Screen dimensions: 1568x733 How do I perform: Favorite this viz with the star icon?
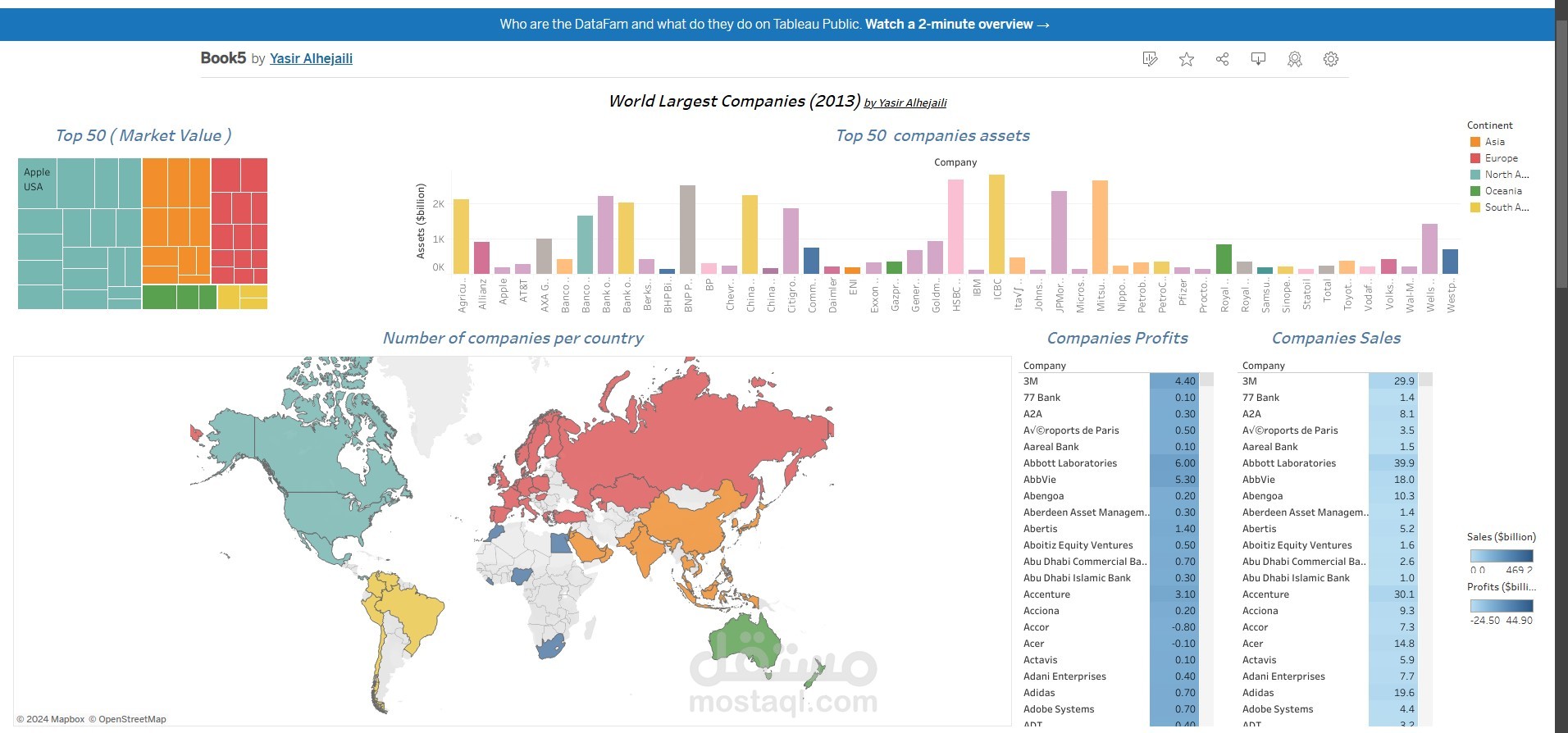tap(1186, 59)
